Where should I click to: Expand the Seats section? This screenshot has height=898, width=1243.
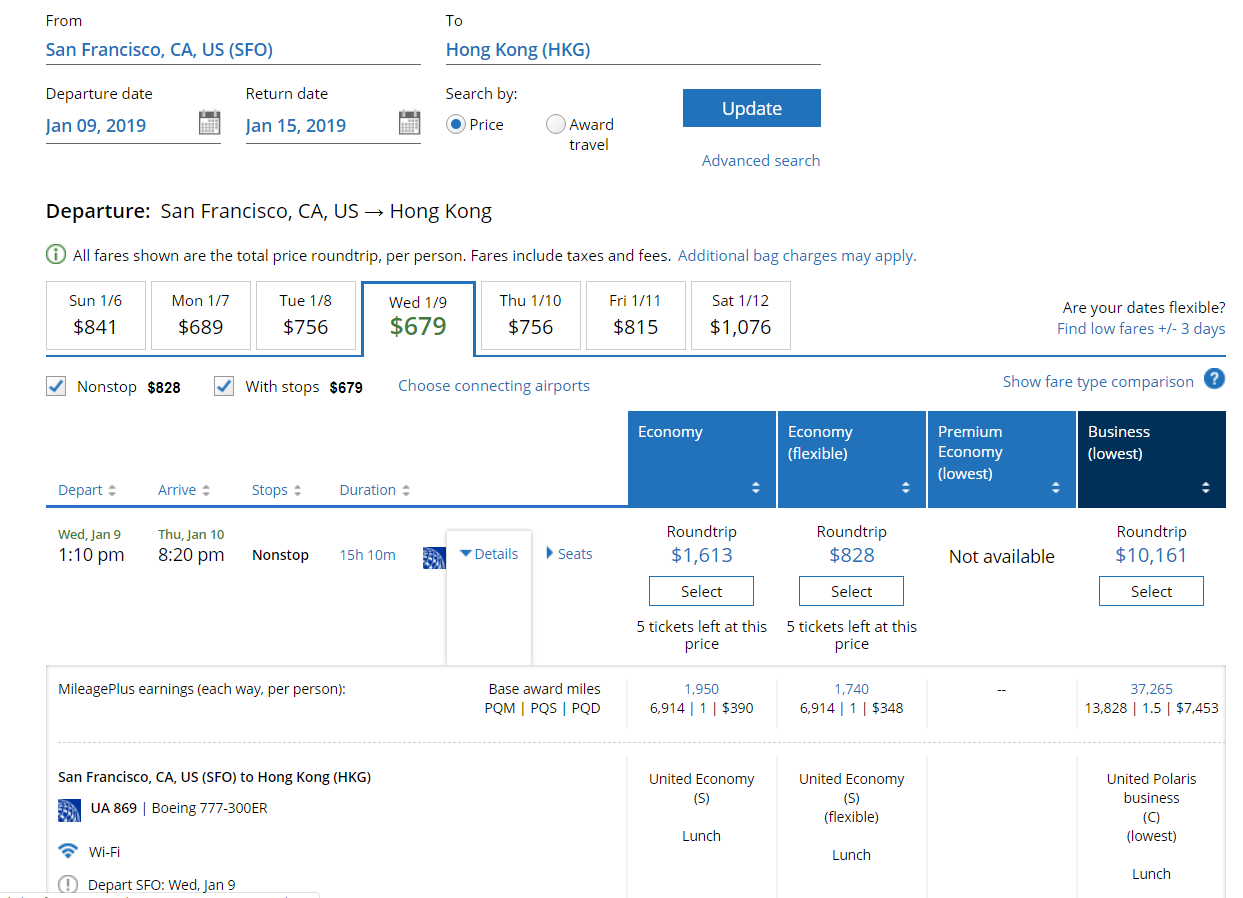[x=569, y=554]
